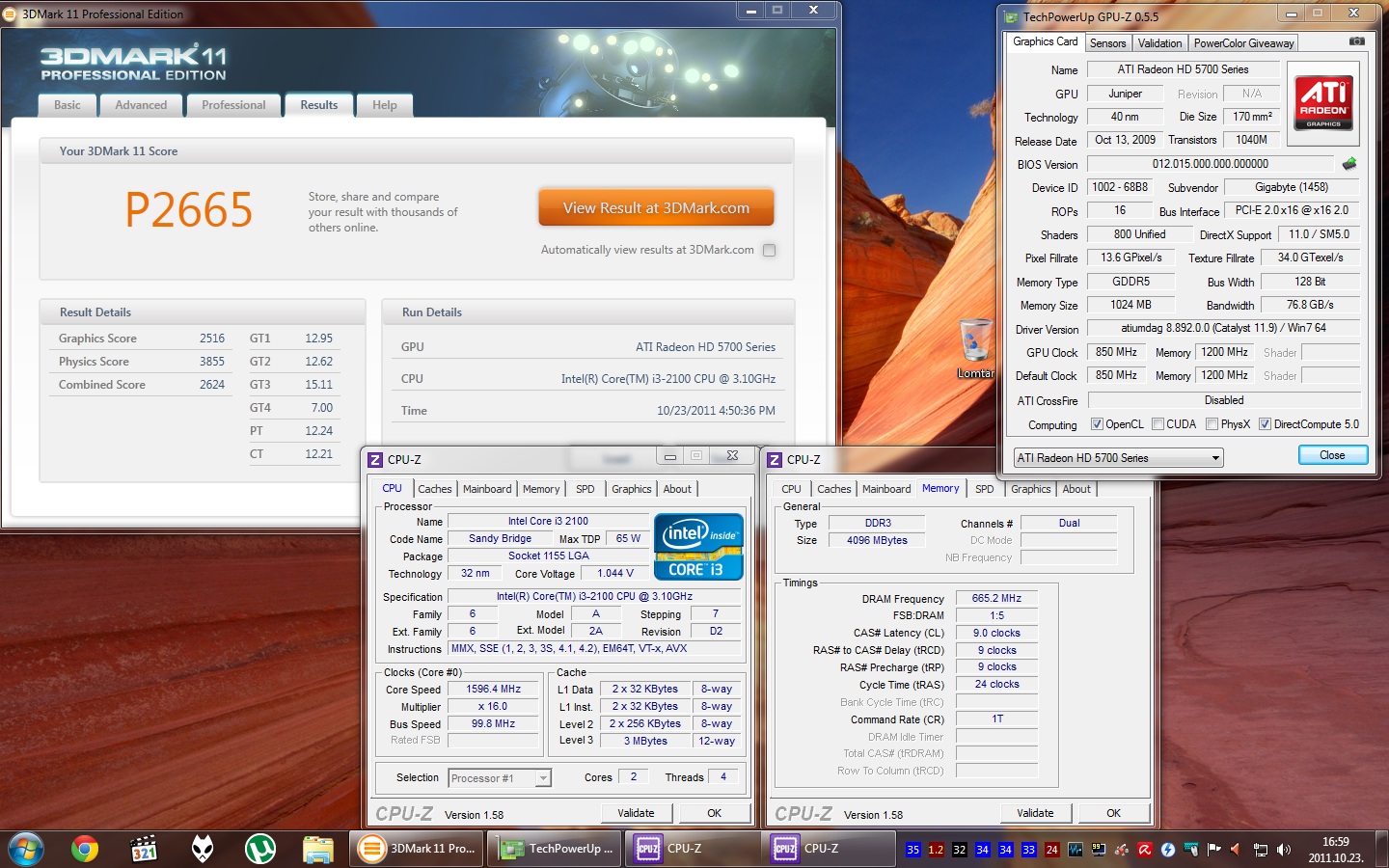Click the Core Speed value 1596.4 MHz
The width and height of the screenshot is (1389, 868).
pos(493,689)
